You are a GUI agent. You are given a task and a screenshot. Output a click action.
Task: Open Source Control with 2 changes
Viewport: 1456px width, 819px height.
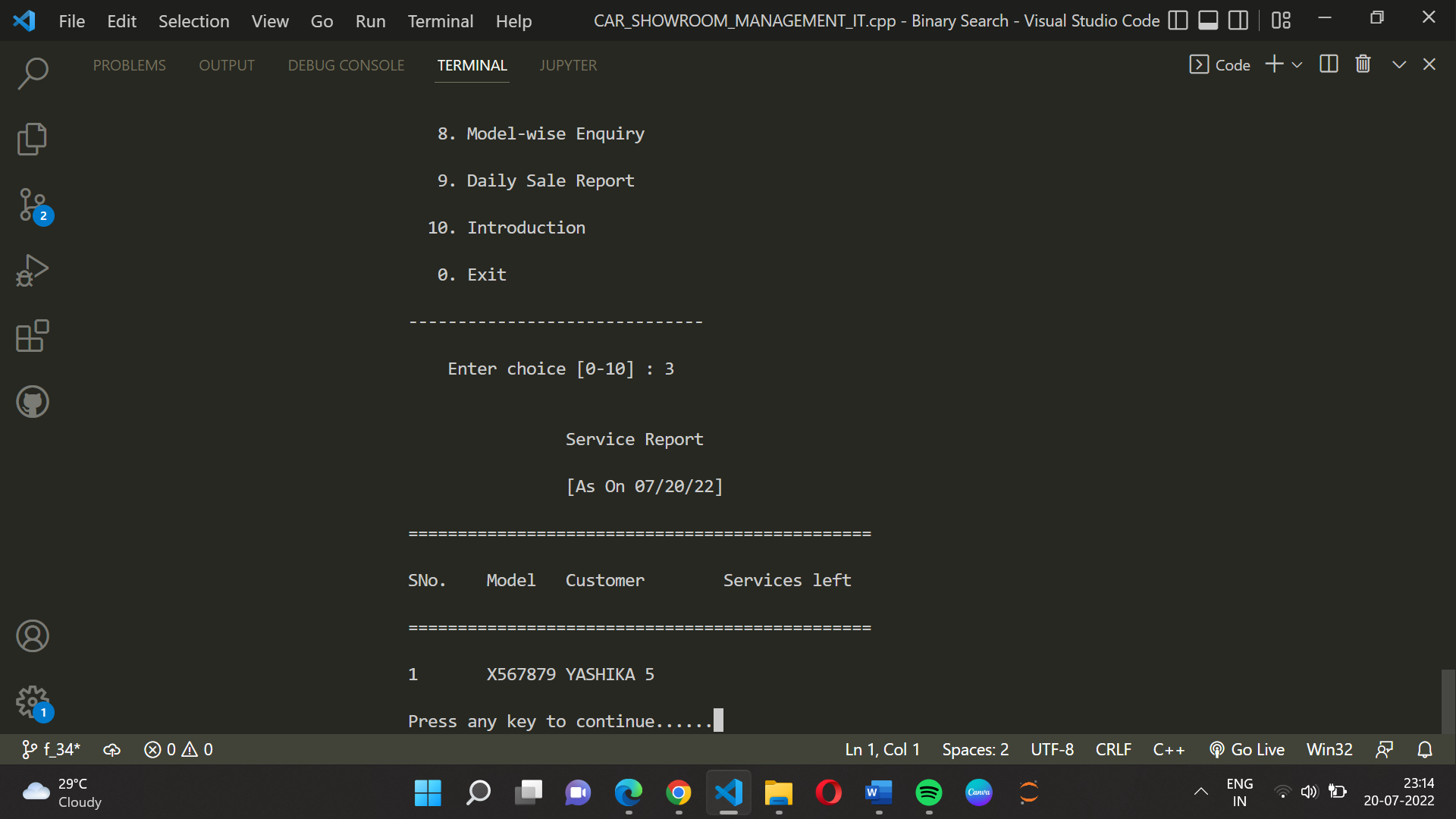tap(33, 205)
